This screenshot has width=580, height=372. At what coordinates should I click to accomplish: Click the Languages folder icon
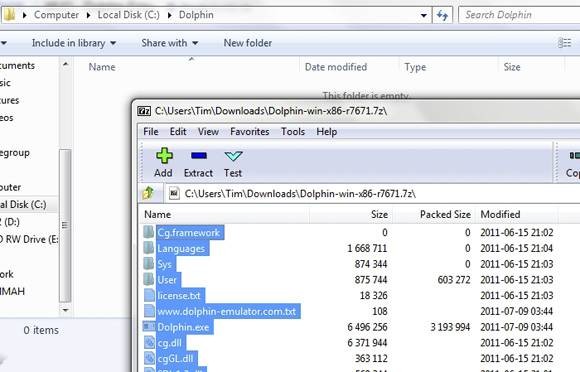(x=149, y=248)
